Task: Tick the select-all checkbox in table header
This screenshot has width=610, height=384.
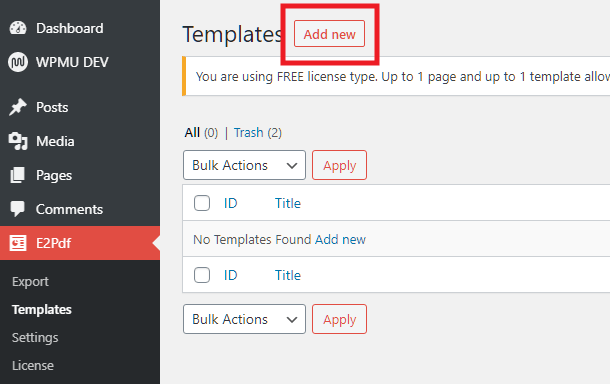Action: (x=202, y=203)
